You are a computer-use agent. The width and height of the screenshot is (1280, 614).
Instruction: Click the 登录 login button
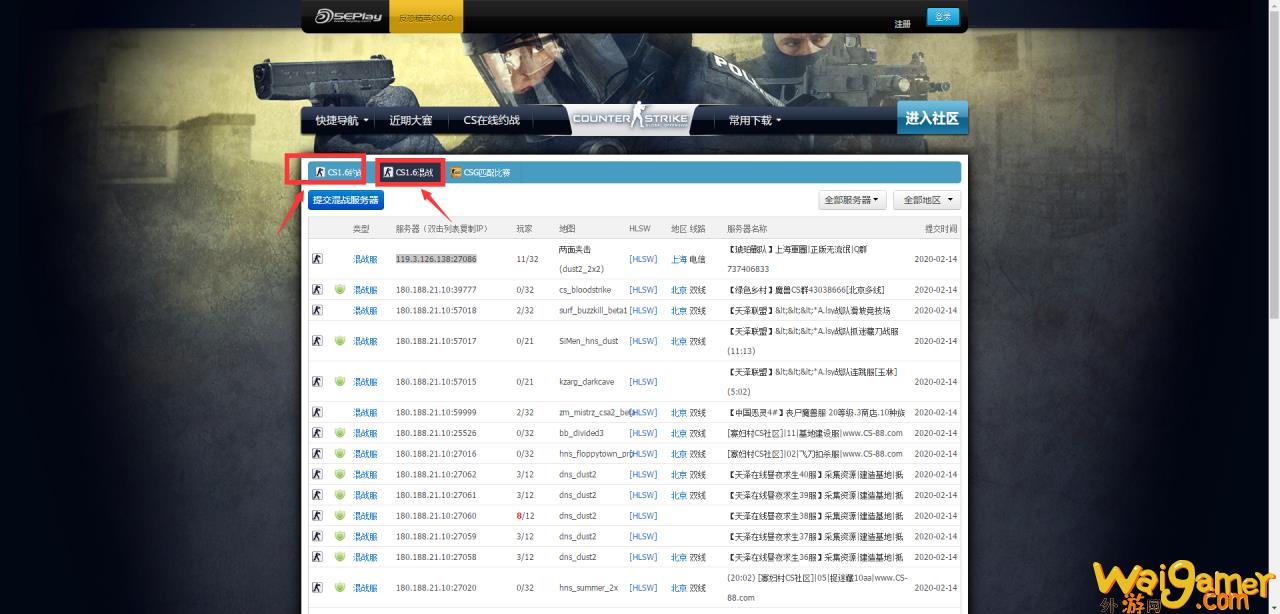click(x=943, y=17)
